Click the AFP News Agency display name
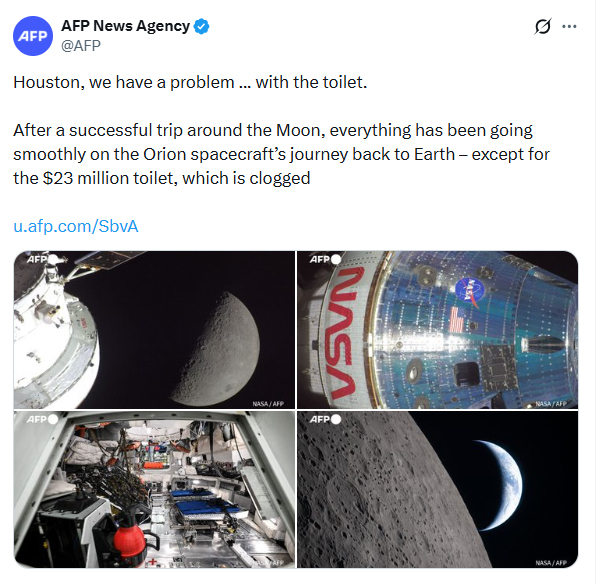The image size is (607, 584). (x=125, y=26)
